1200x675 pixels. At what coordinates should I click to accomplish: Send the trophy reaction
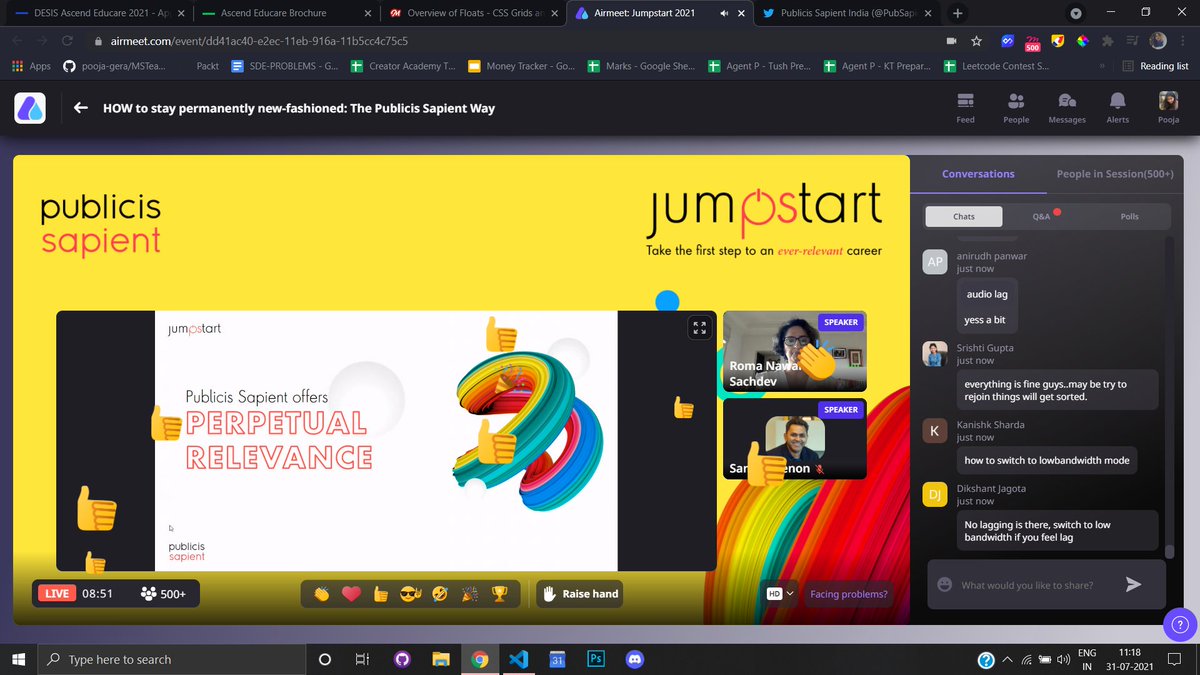[499, 594]
